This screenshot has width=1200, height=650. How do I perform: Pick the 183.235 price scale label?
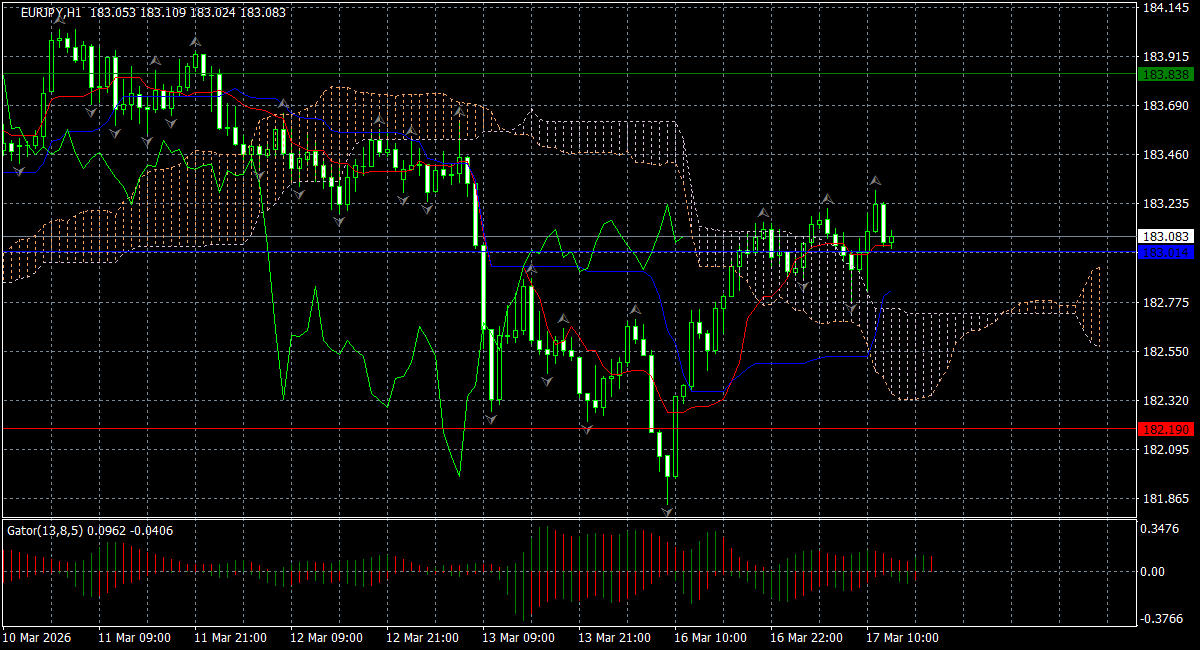[x=1165, y=204]
